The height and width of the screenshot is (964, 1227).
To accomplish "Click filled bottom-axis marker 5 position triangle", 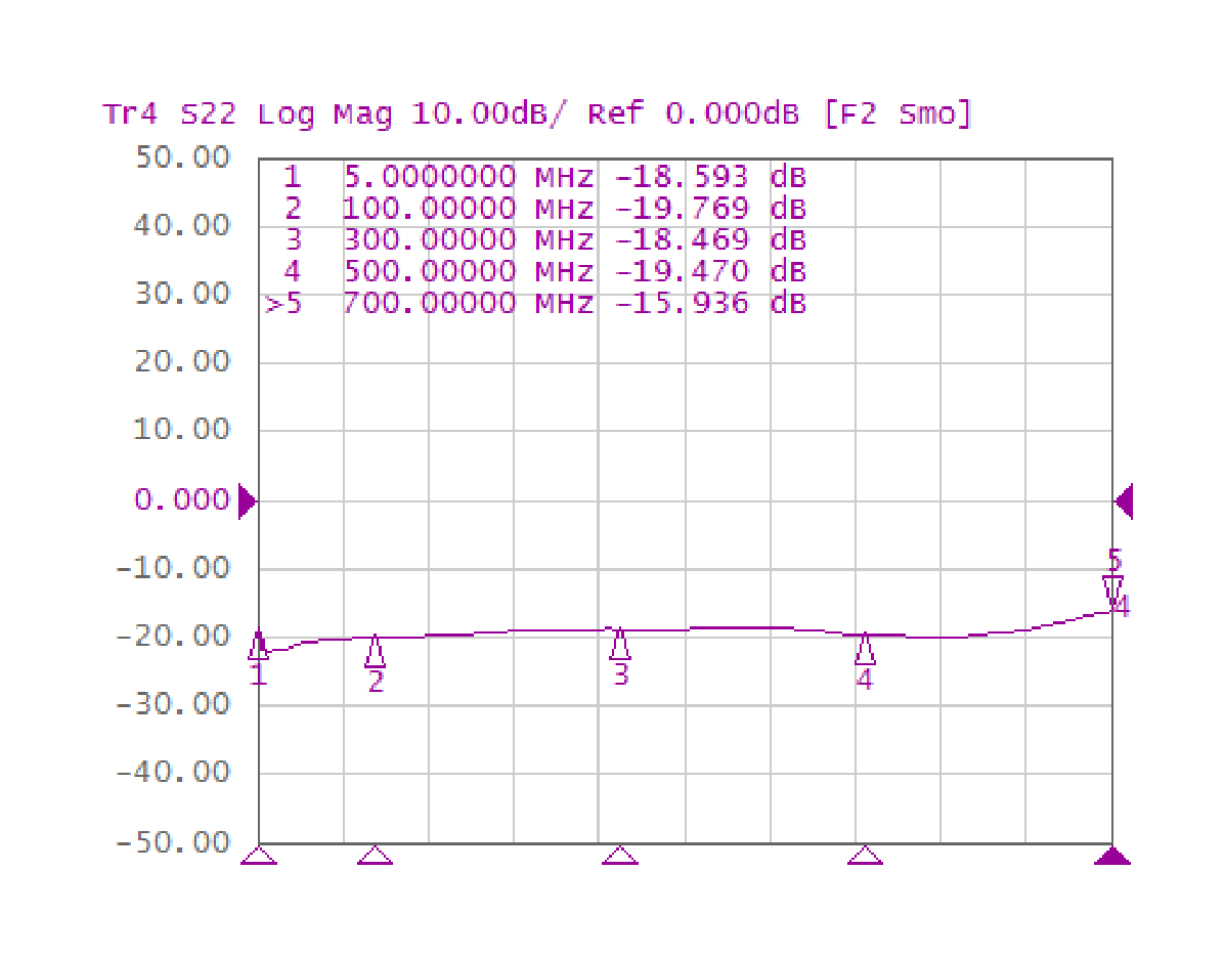I will 1113,855.
